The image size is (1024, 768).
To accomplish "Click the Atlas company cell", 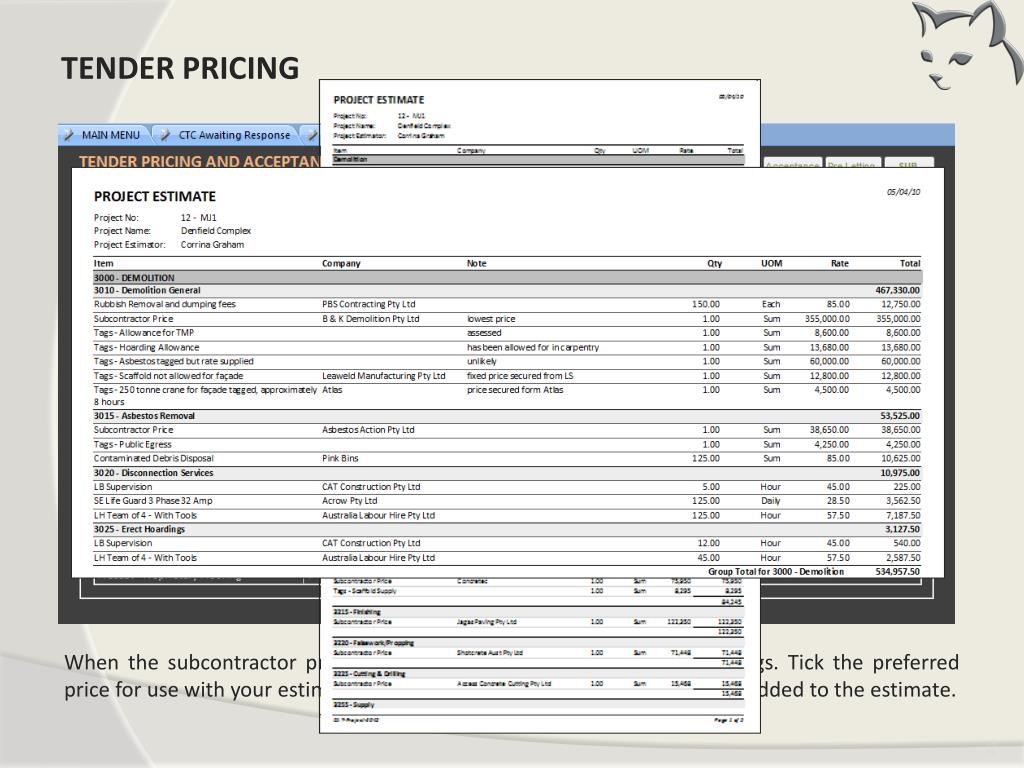I will pyautogui.click(x=332, y=390).
